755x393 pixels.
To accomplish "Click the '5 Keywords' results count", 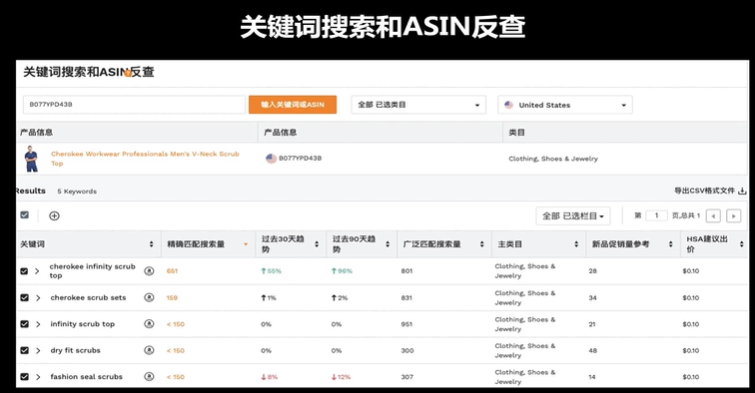I will point(77,191).
